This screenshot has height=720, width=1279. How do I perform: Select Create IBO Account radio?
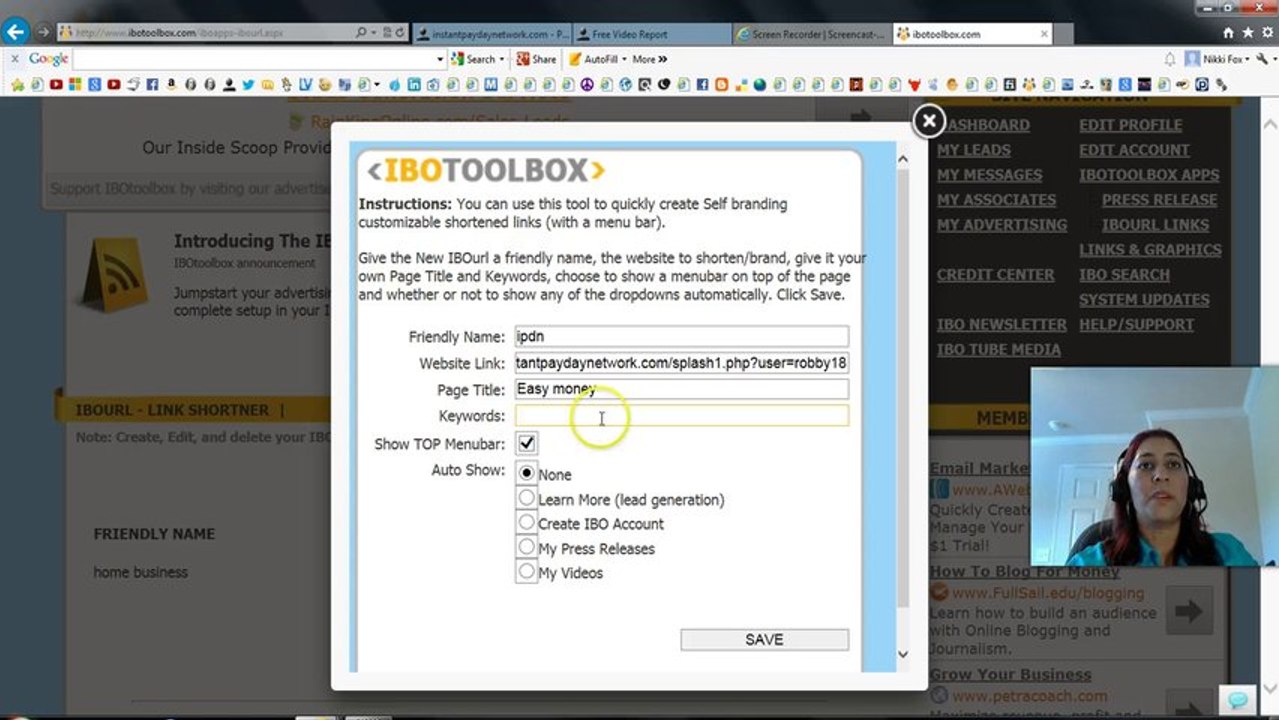coord(526,522)
